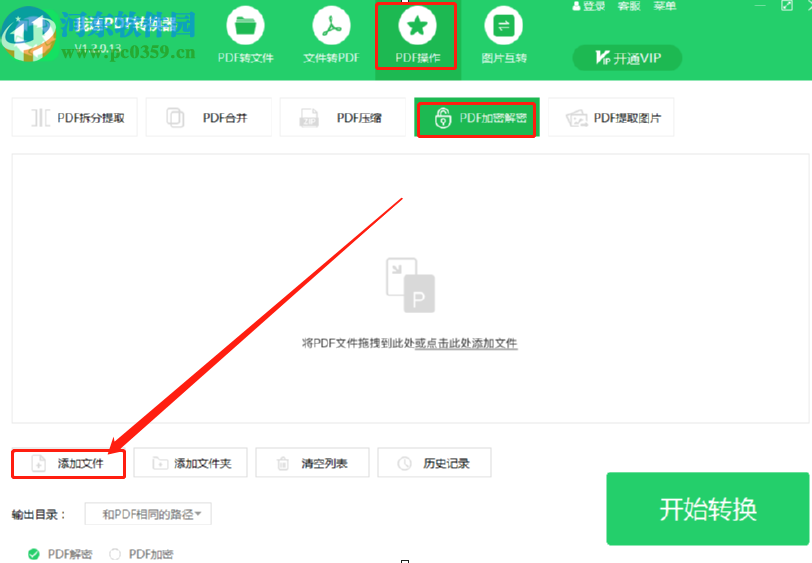Select the PDF解密 radio option
The height and width of the screenshot is (563, 812).
point(34,554)
